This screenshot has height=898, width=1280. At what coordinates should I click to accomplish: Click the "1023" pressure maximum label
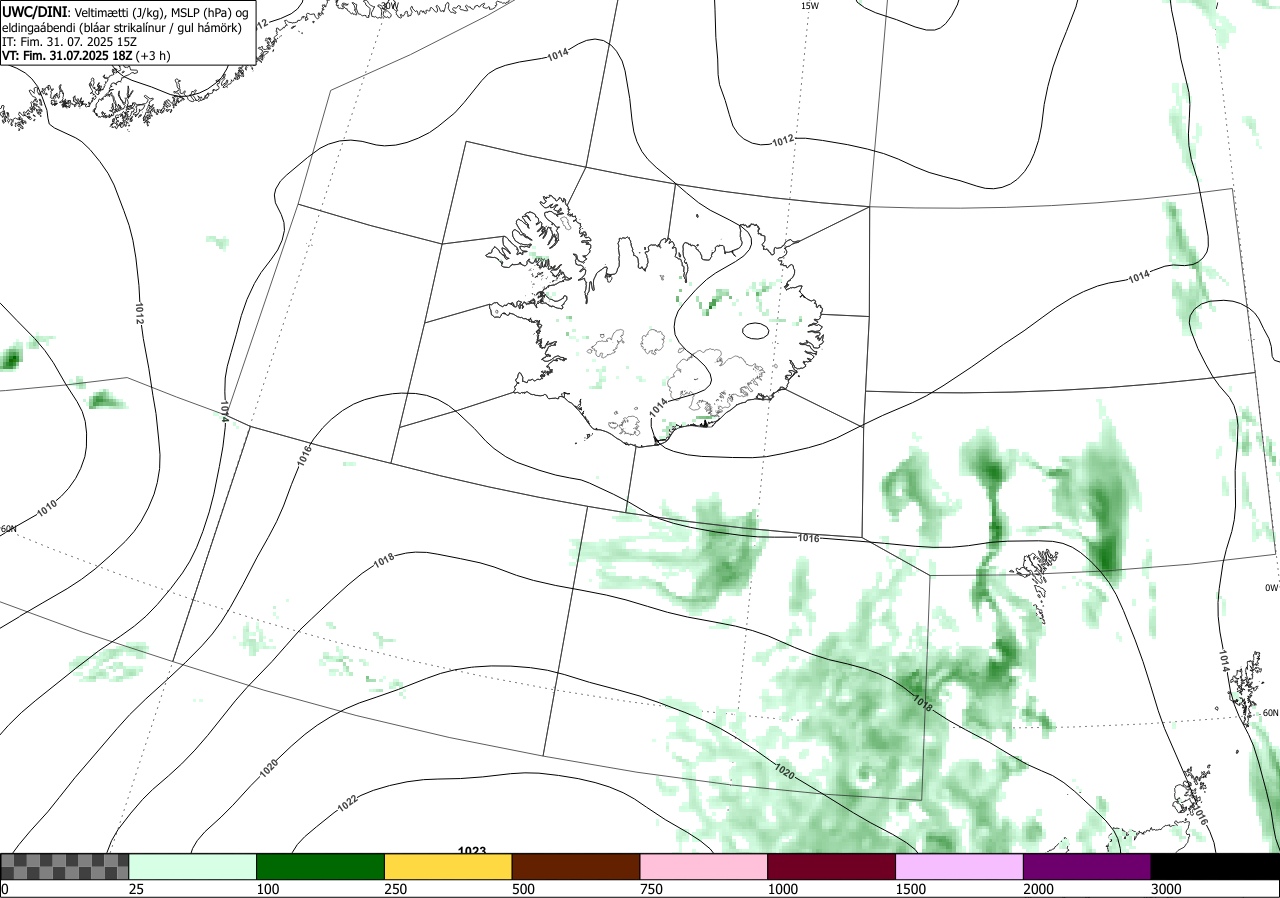[472, 850]
